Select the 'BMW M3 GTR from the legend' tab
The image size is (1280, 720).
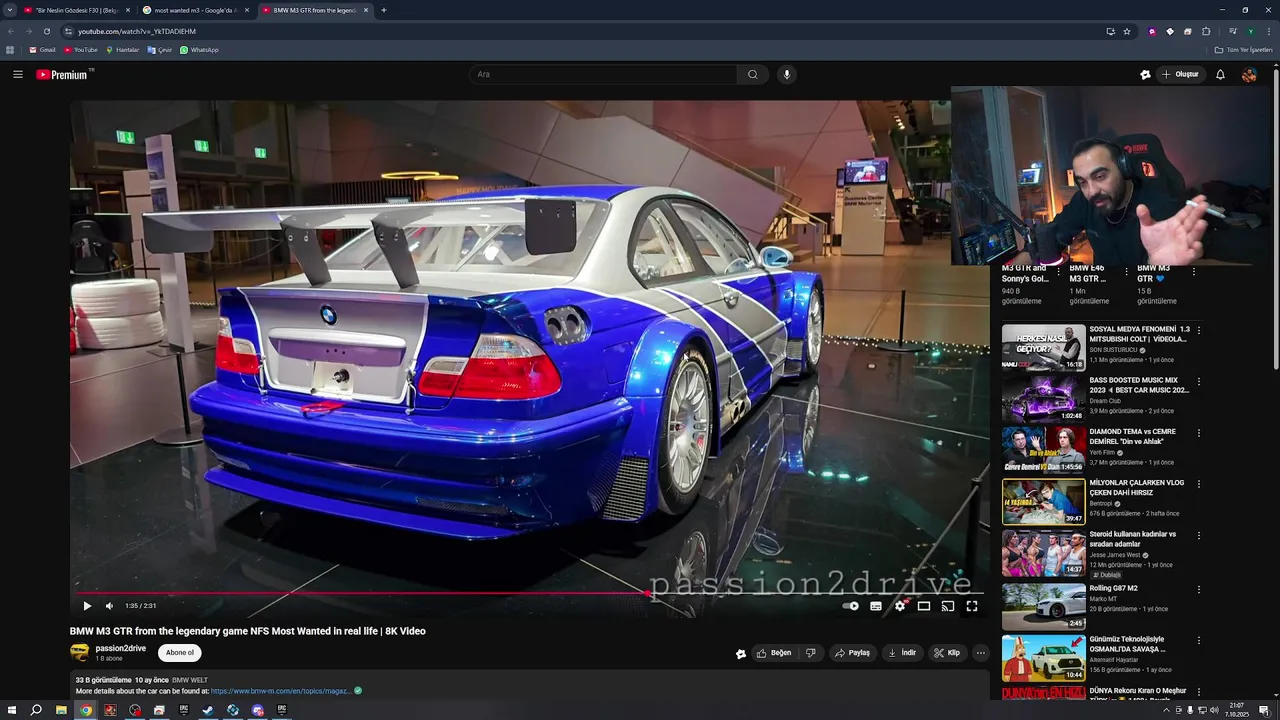coord(315,10)
